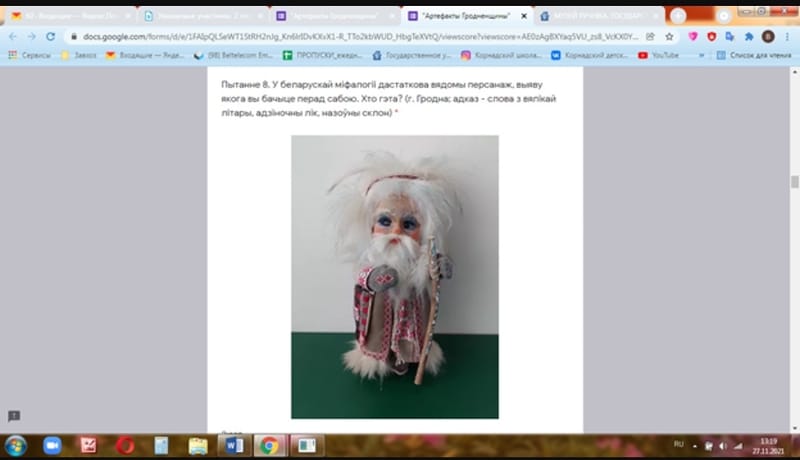800x460 pixels.
Task: Switch to the "Артефакты Гродненщины" tab
Action: tap(465, 16)
